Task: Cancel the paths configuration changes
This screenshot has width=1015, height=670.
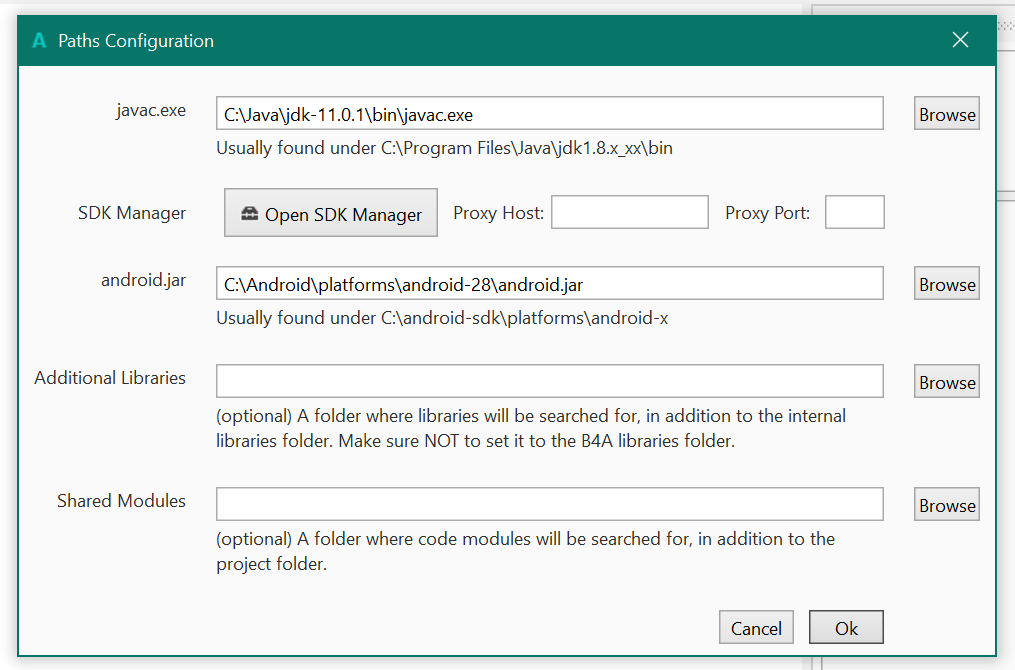Action: coord(756,628)
